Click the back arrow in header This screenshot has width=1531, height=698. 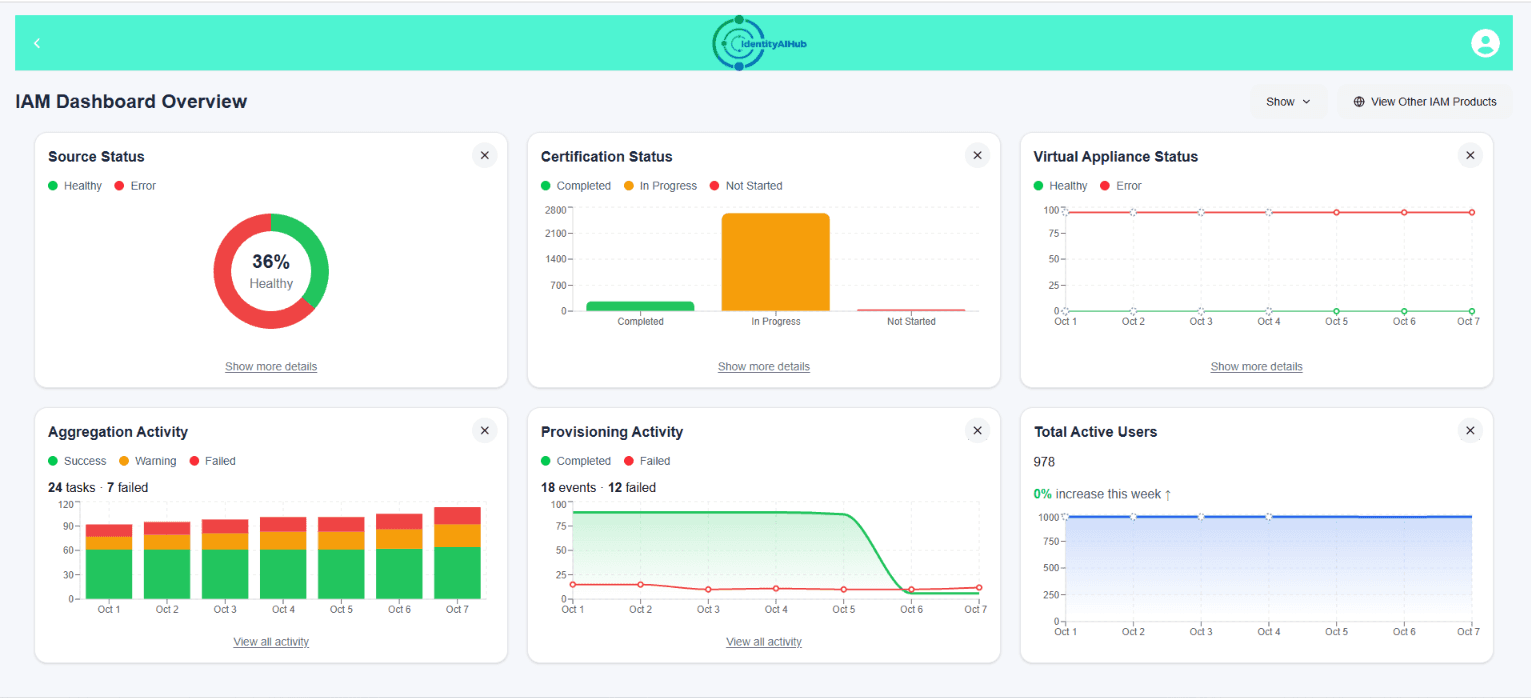[37, 43]
